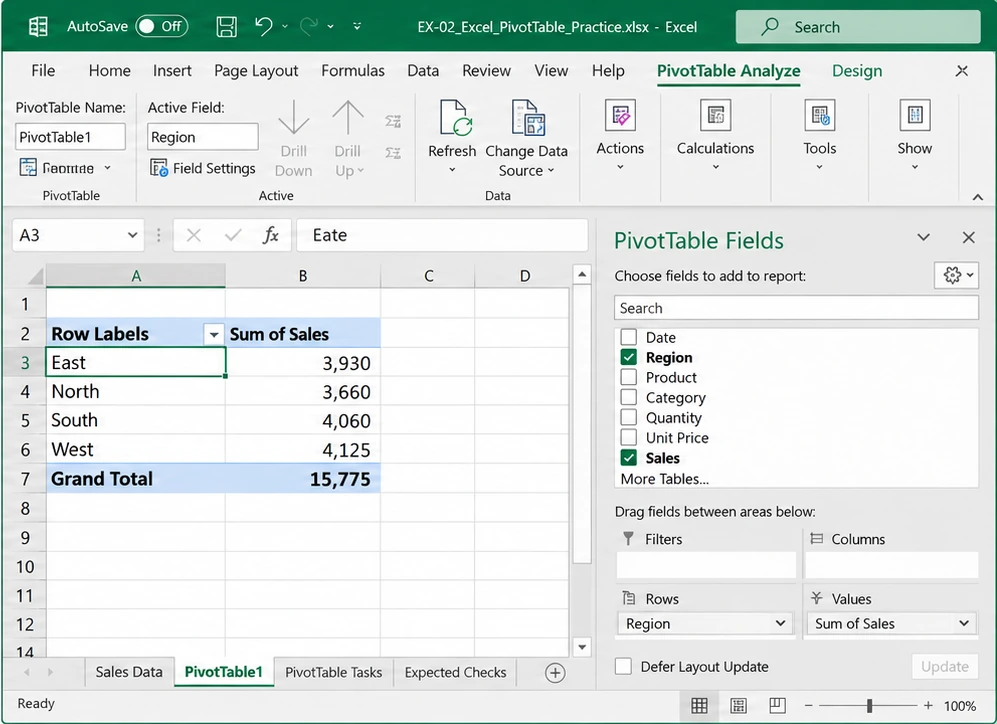The height and width of the screenshot is (724, 997).
Task: Click the Undo arrow icon
Action: 264,26
